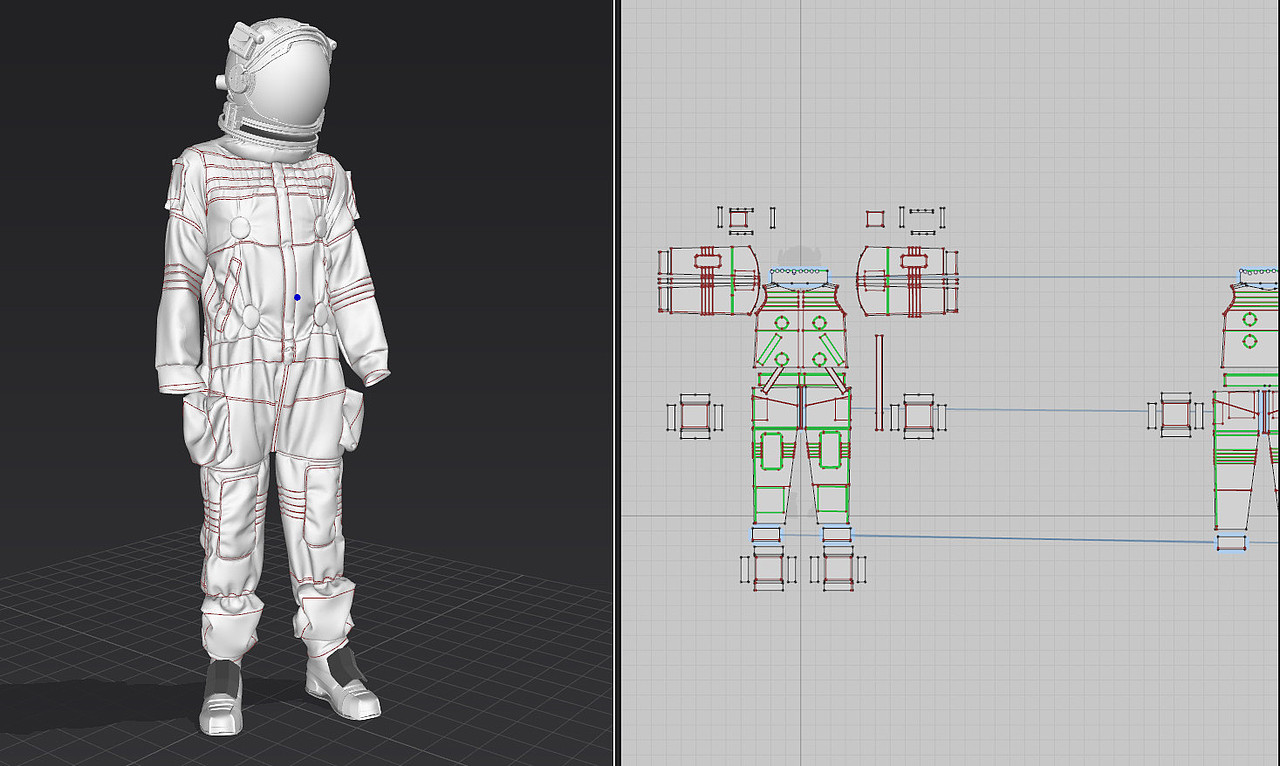
Task: Click the avatar's right boot in 3D view
Action: [222, 697]
